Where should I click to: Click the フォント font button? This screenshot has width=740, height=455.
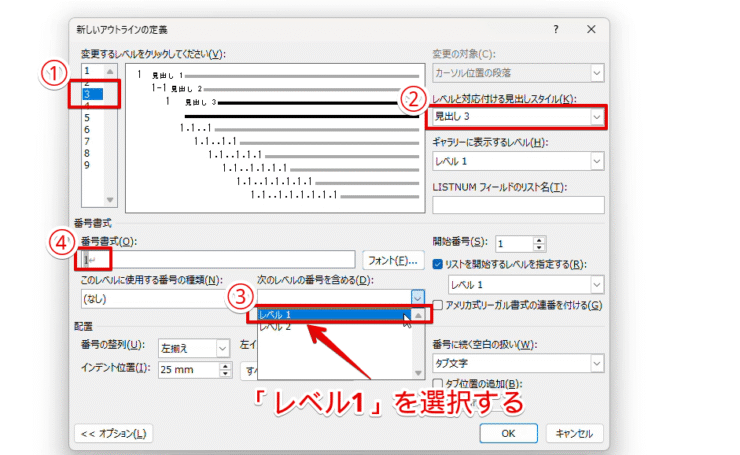[393, 260]
